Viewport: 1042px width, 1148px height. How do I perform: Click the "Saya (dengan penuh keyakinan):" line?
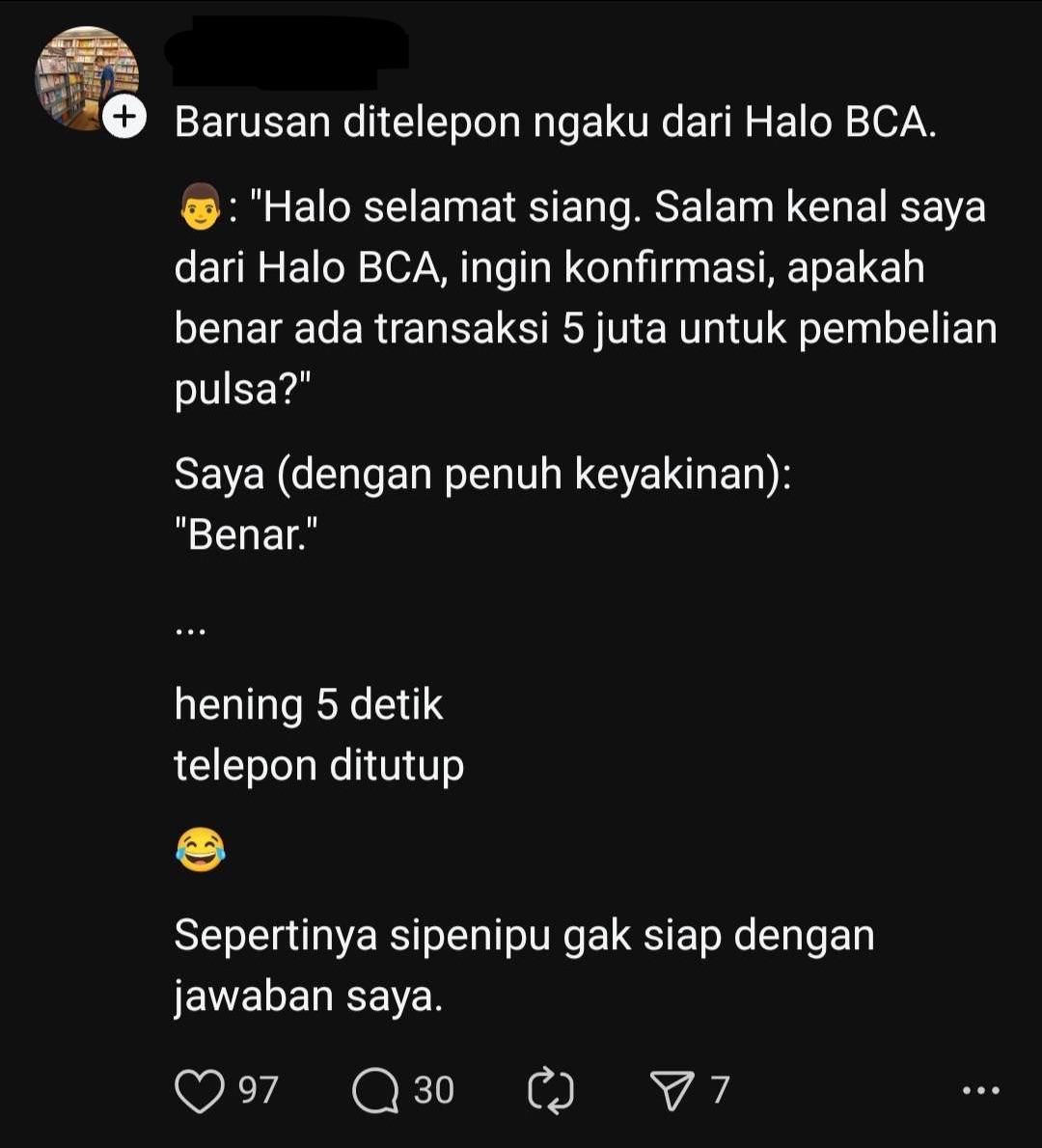pyautogui.click(x=482, y=475)
